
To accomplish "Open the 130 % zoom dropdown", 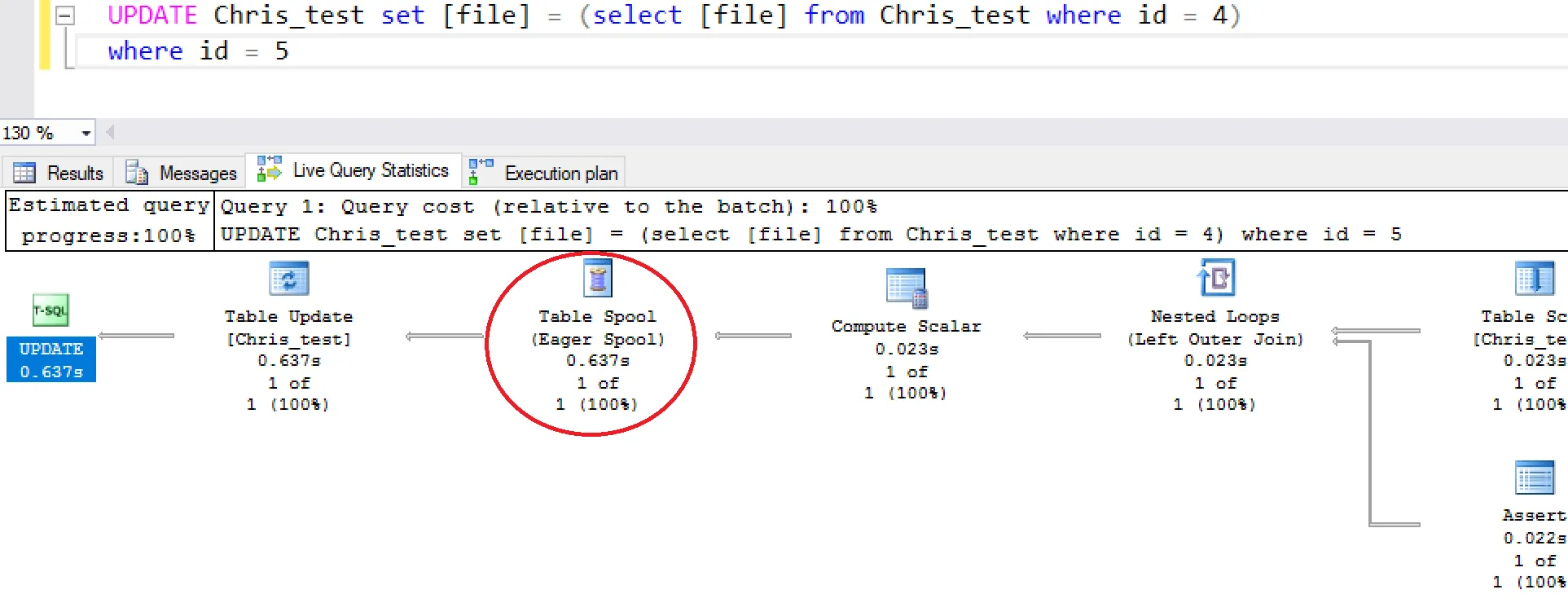I will [86, 133].
